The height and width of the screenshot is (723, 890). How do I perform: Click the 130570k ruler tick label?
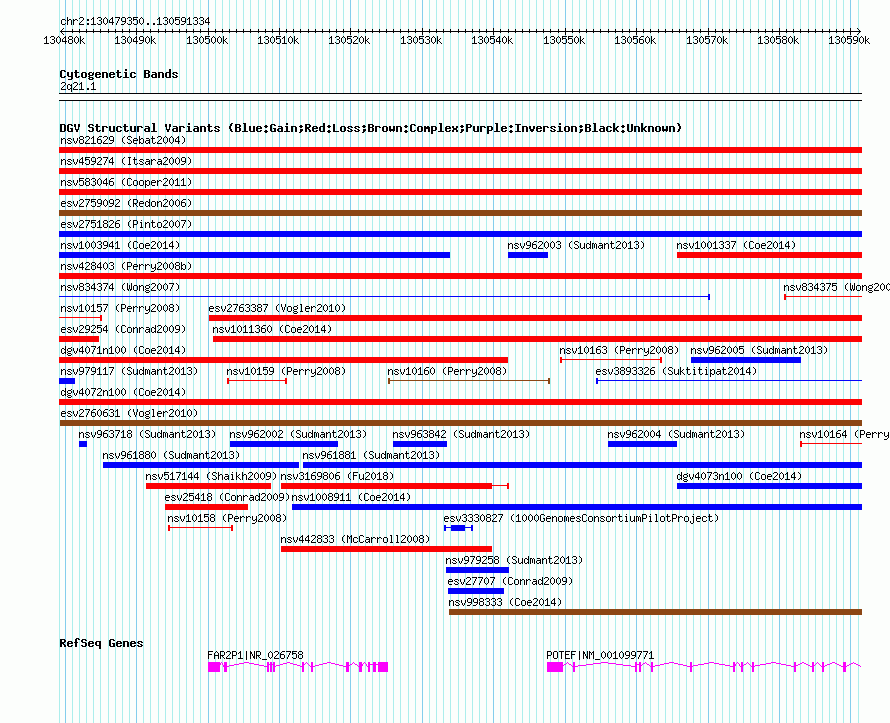(x=707, y=40)
